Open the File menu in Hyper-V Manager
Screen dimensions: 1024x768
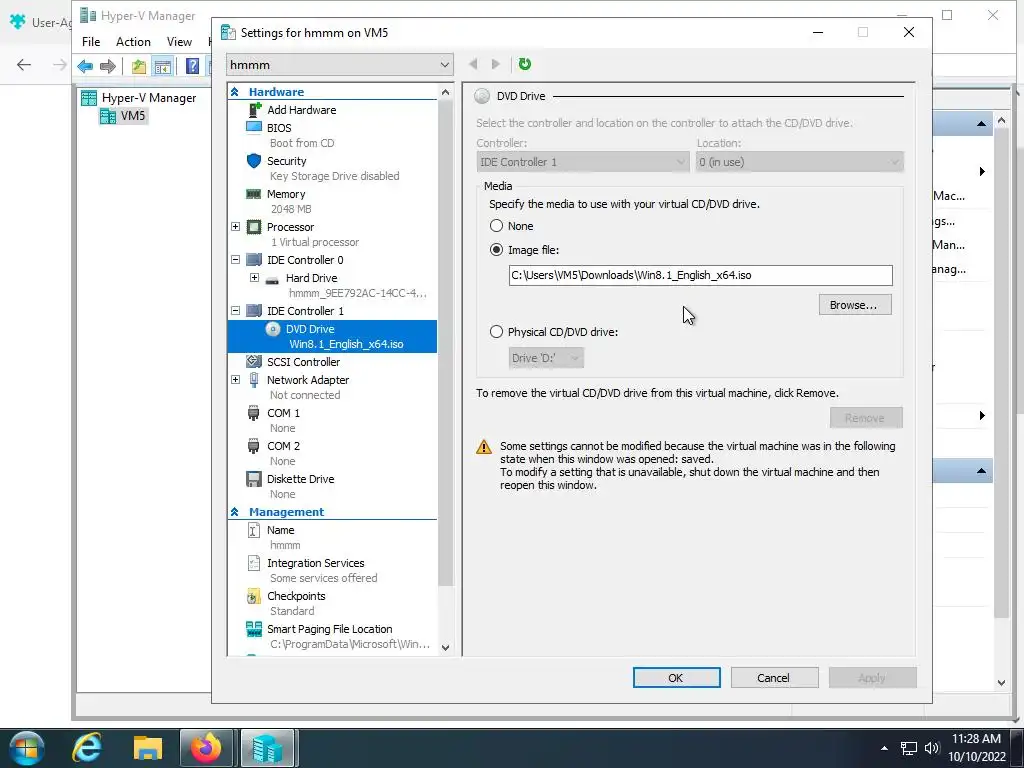pos(91,42)
